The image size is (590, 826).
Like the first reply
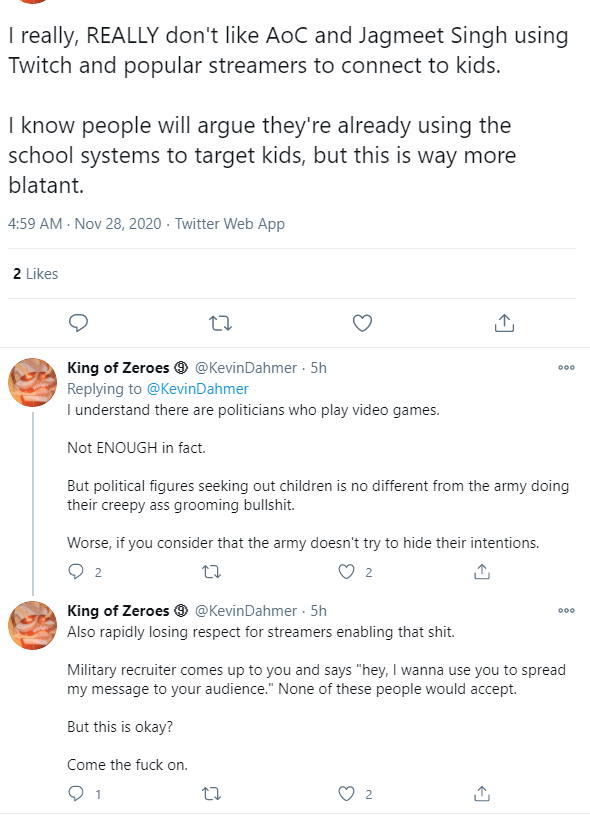pyautogui.click(x=346, y=571)
